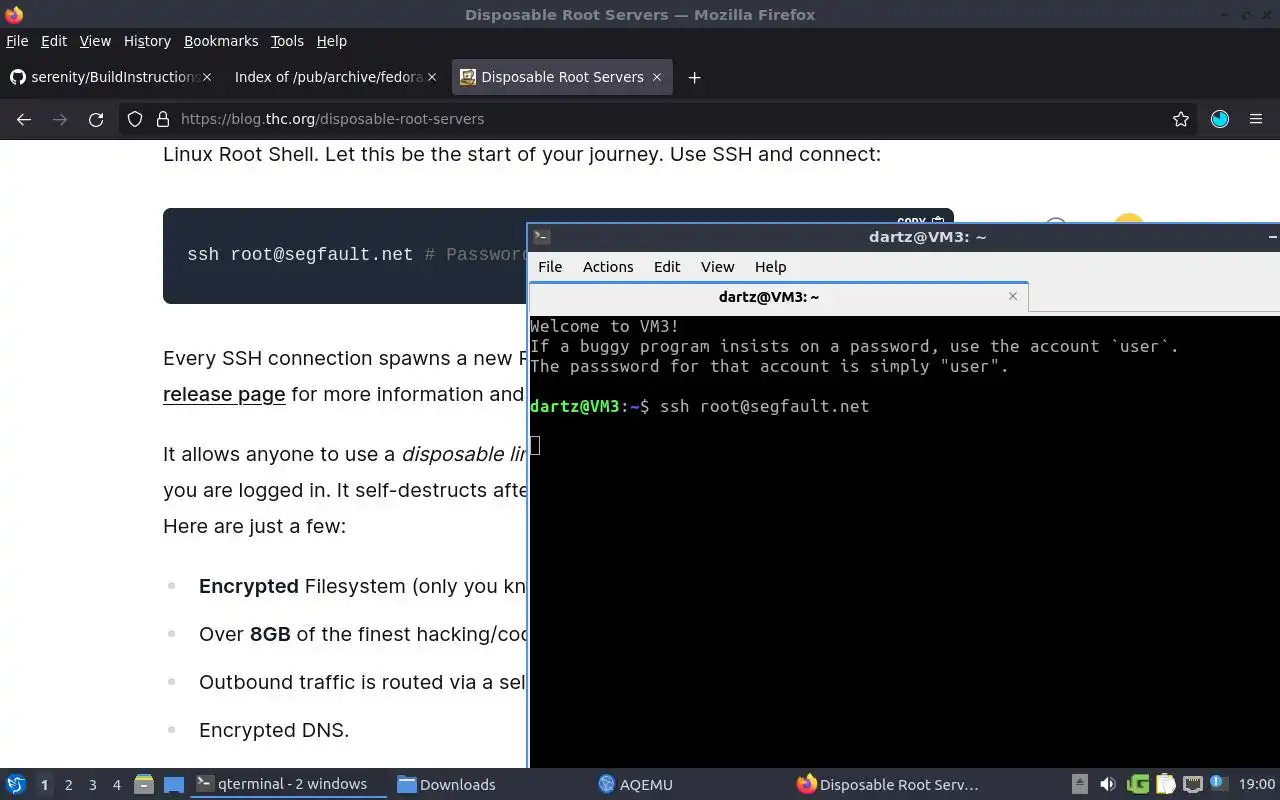Open the terminal's Edit menu
Viewport: 1280px width, 800px height.
click(667, 267)
